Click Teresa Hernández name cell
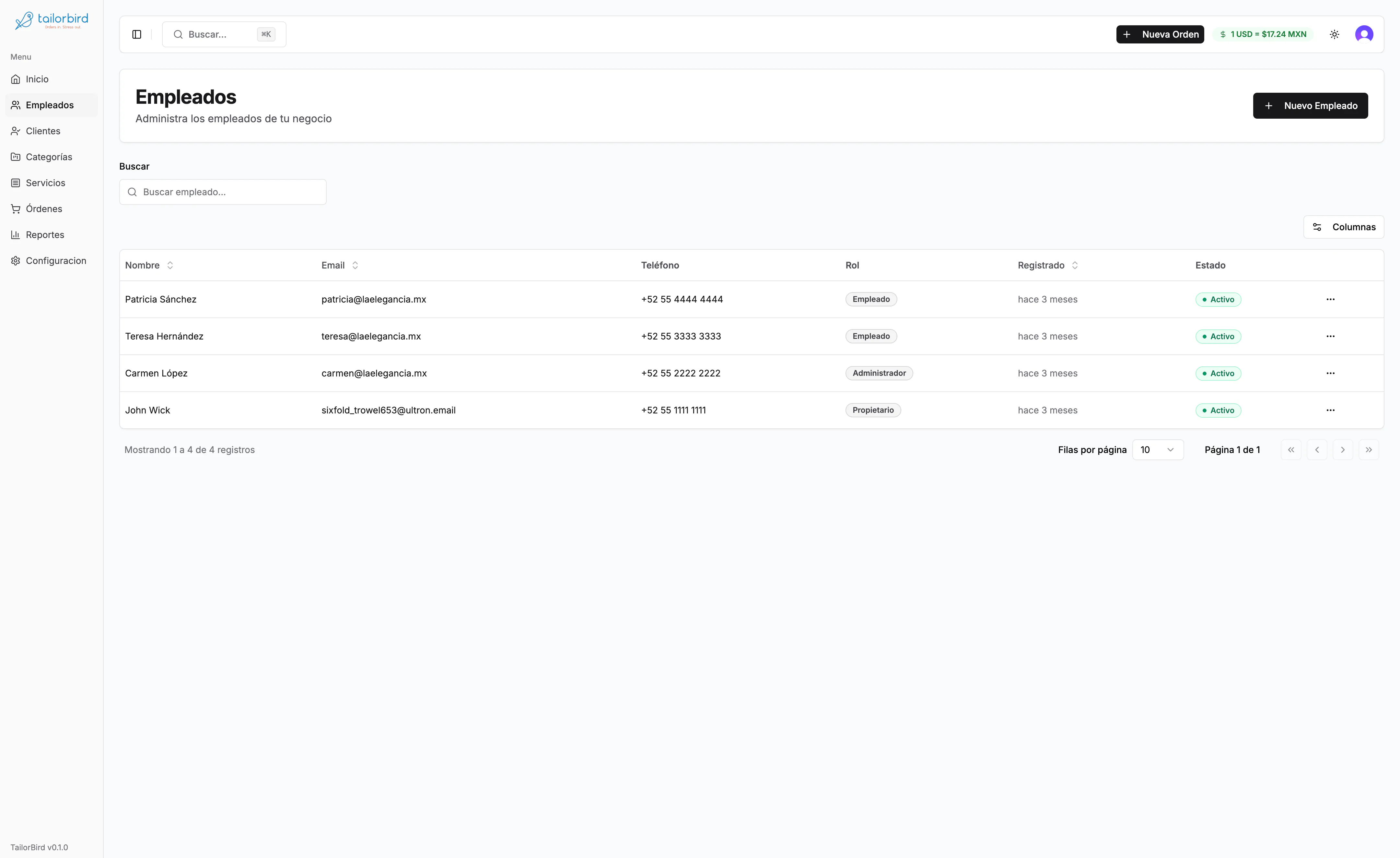 pyautogui.click(x=164, y=337)
